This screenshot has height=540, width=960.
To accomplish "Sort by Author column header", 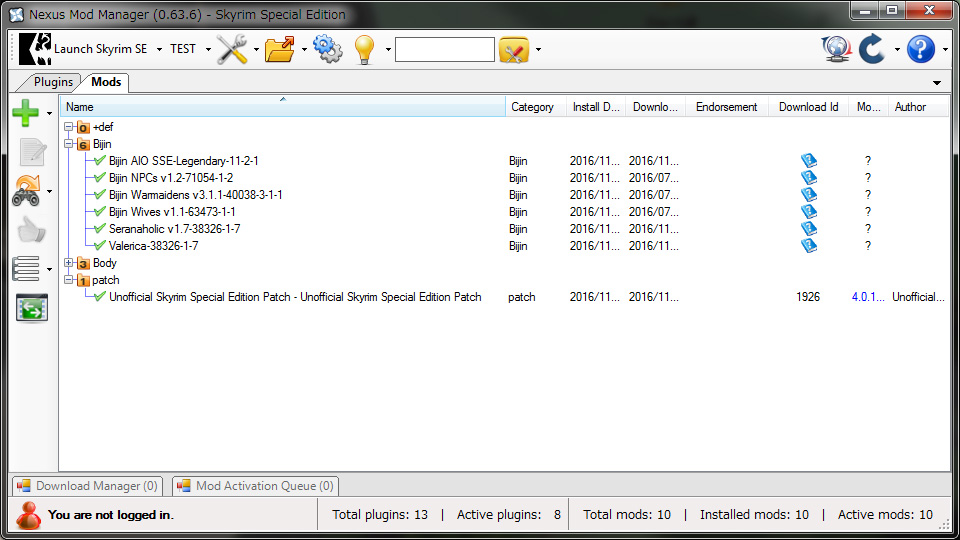I will (917, 107).
